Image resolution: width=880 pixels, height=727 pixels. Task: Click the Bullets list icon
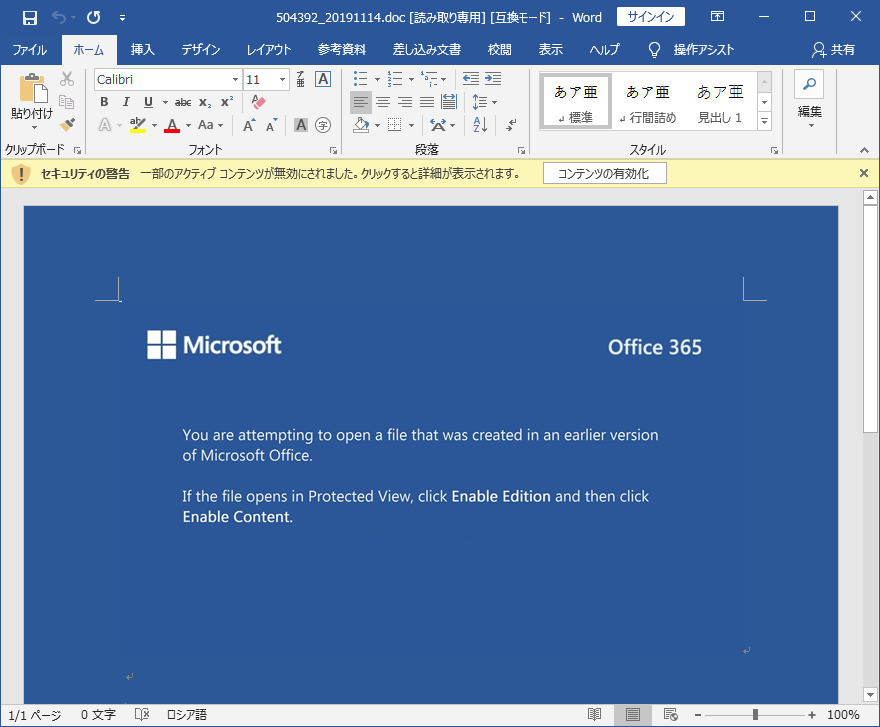click(360, 79)
